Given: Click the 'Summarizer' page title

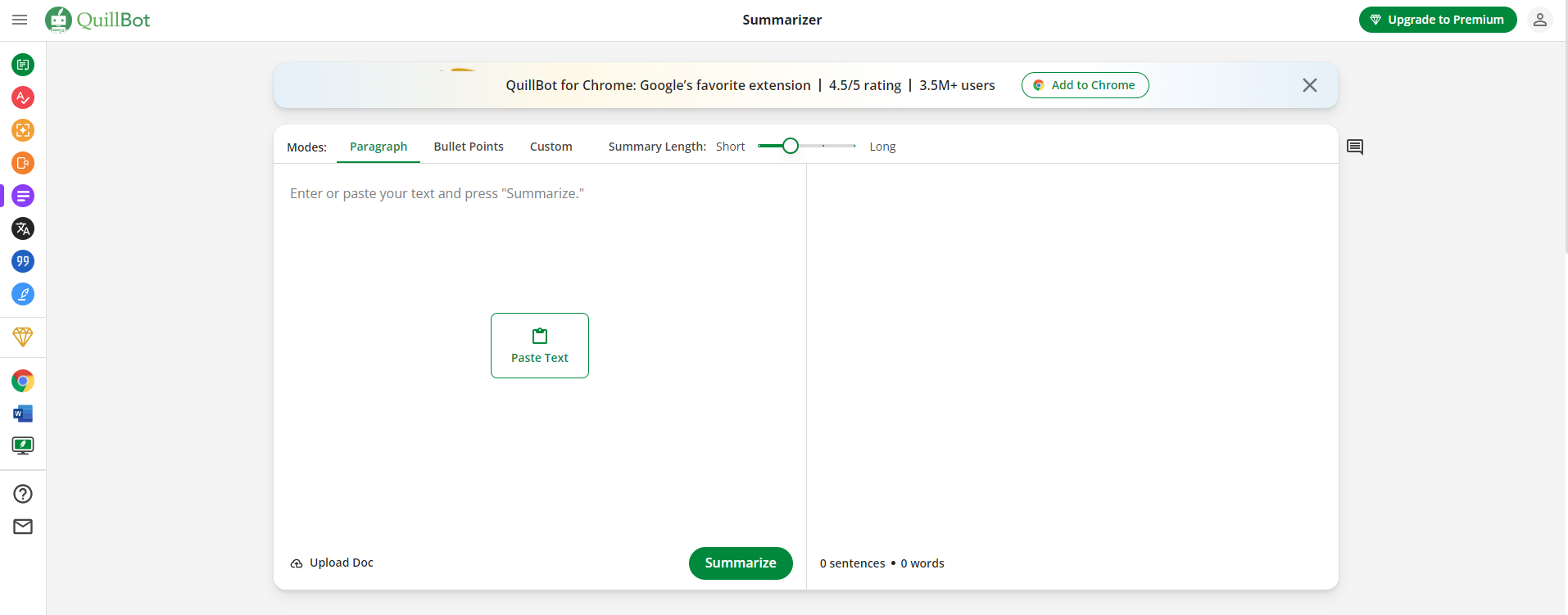Looking at the screenshot, I should click(782, 20).
